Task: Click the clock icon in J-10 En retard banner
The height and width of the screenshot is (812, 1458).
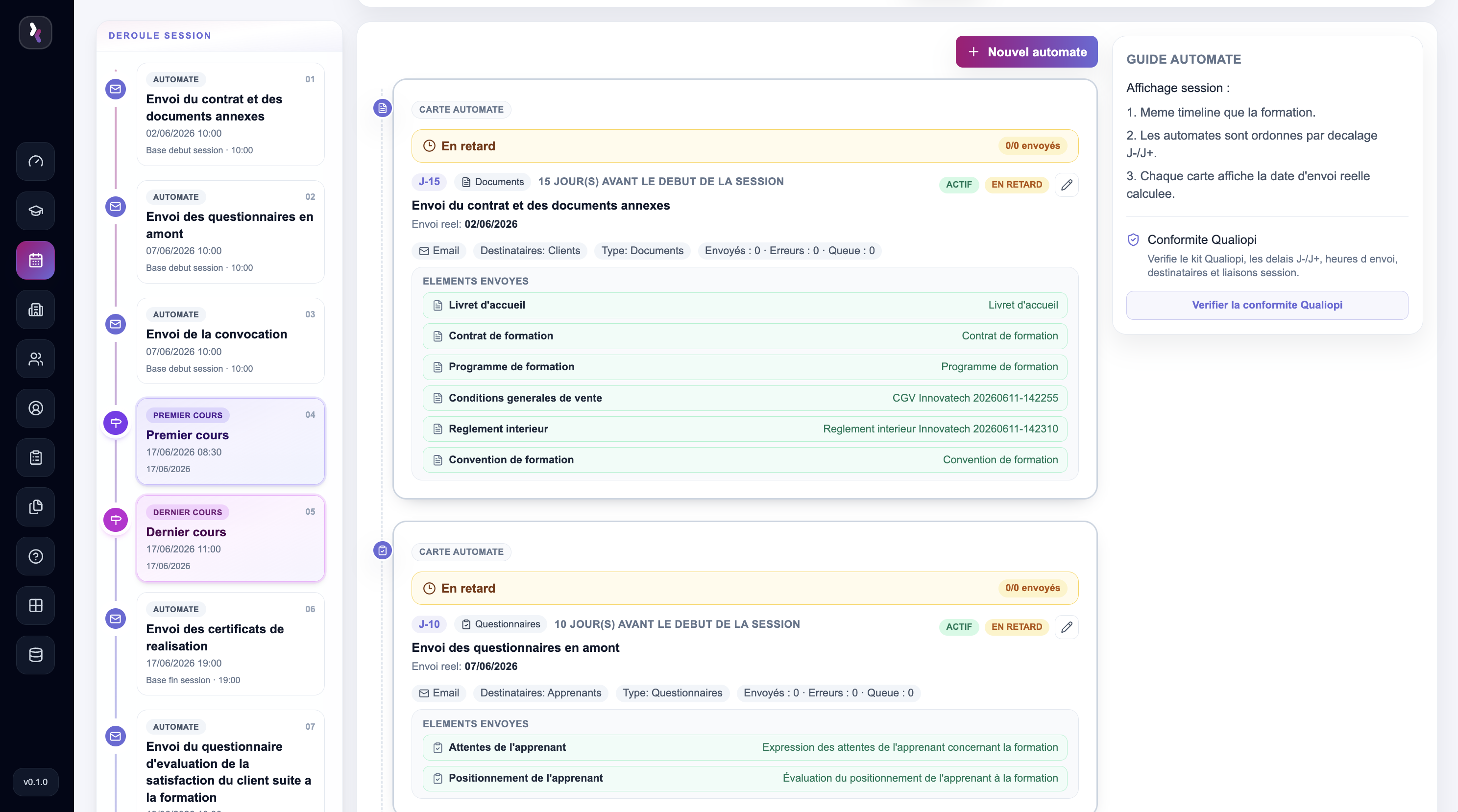Action: click(x=429, y=589)
